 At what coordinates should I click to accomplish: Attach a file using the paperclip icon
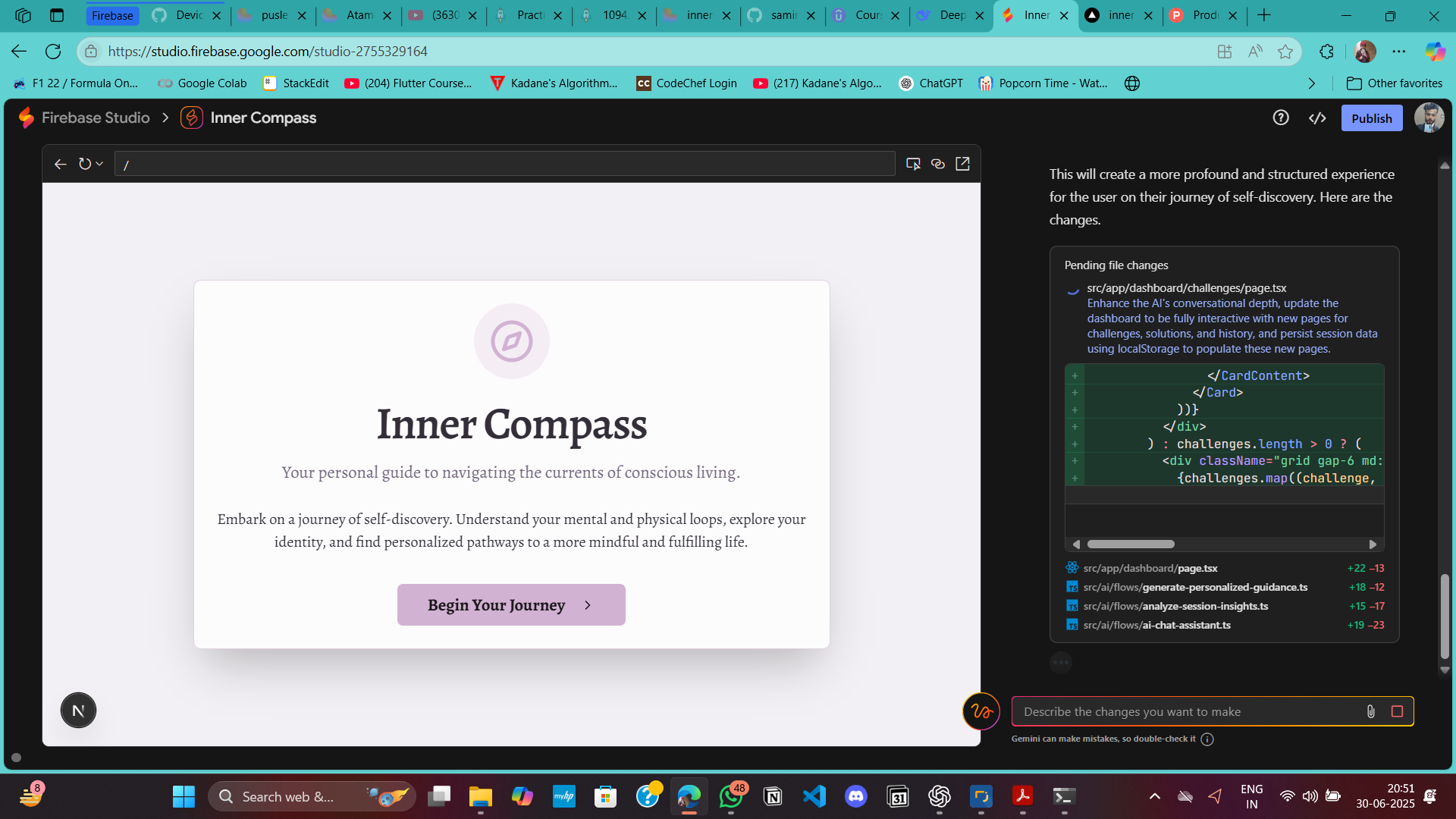(1370, 711)
